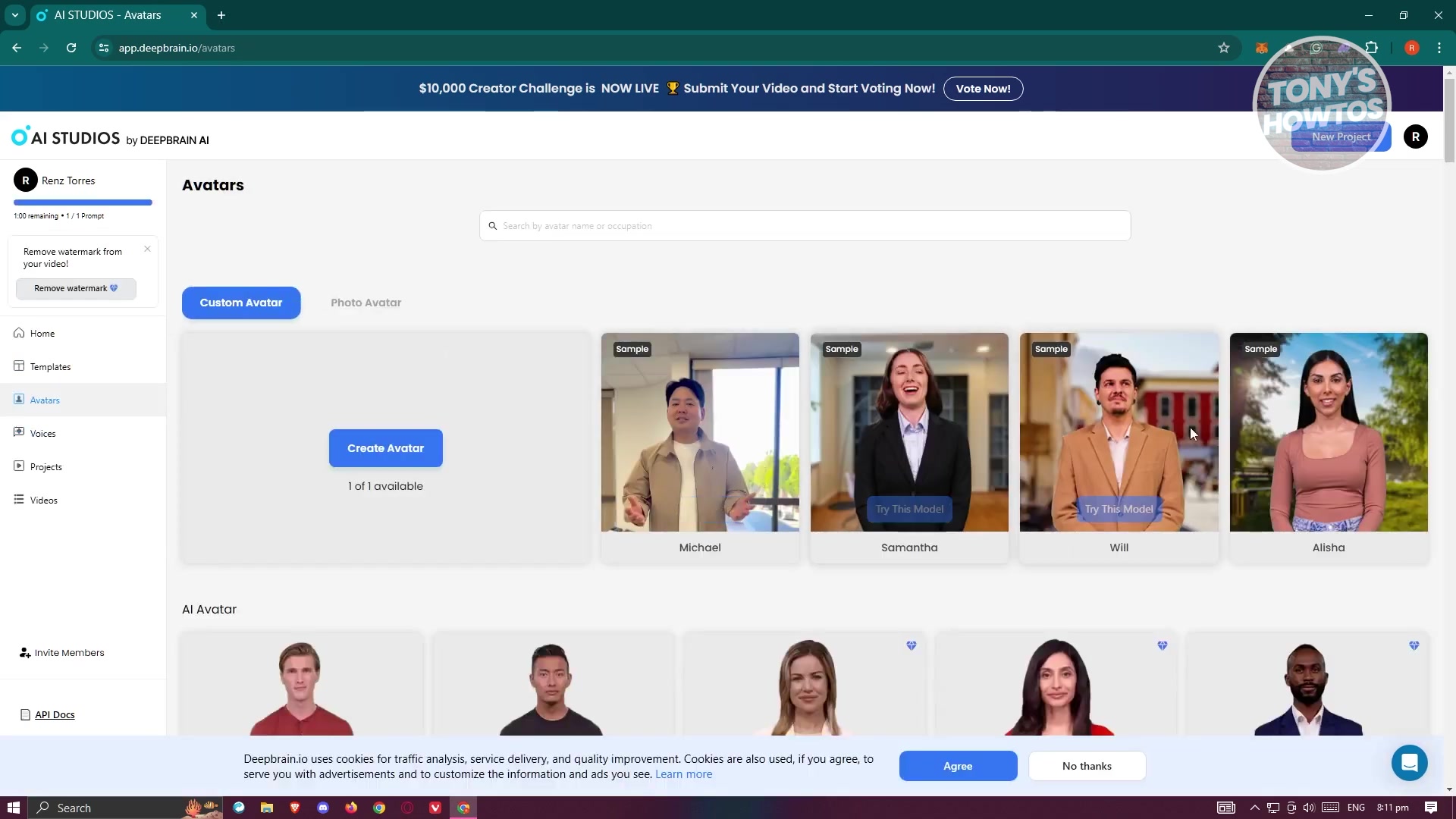Show hidden system tray icons
Screen dimensions: 1456x819
point(1254,808)
